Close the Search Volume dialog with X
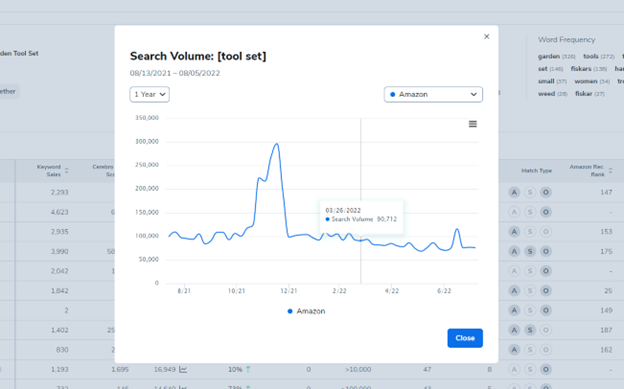This screenshot has height=389, width=624. [486, 36]
